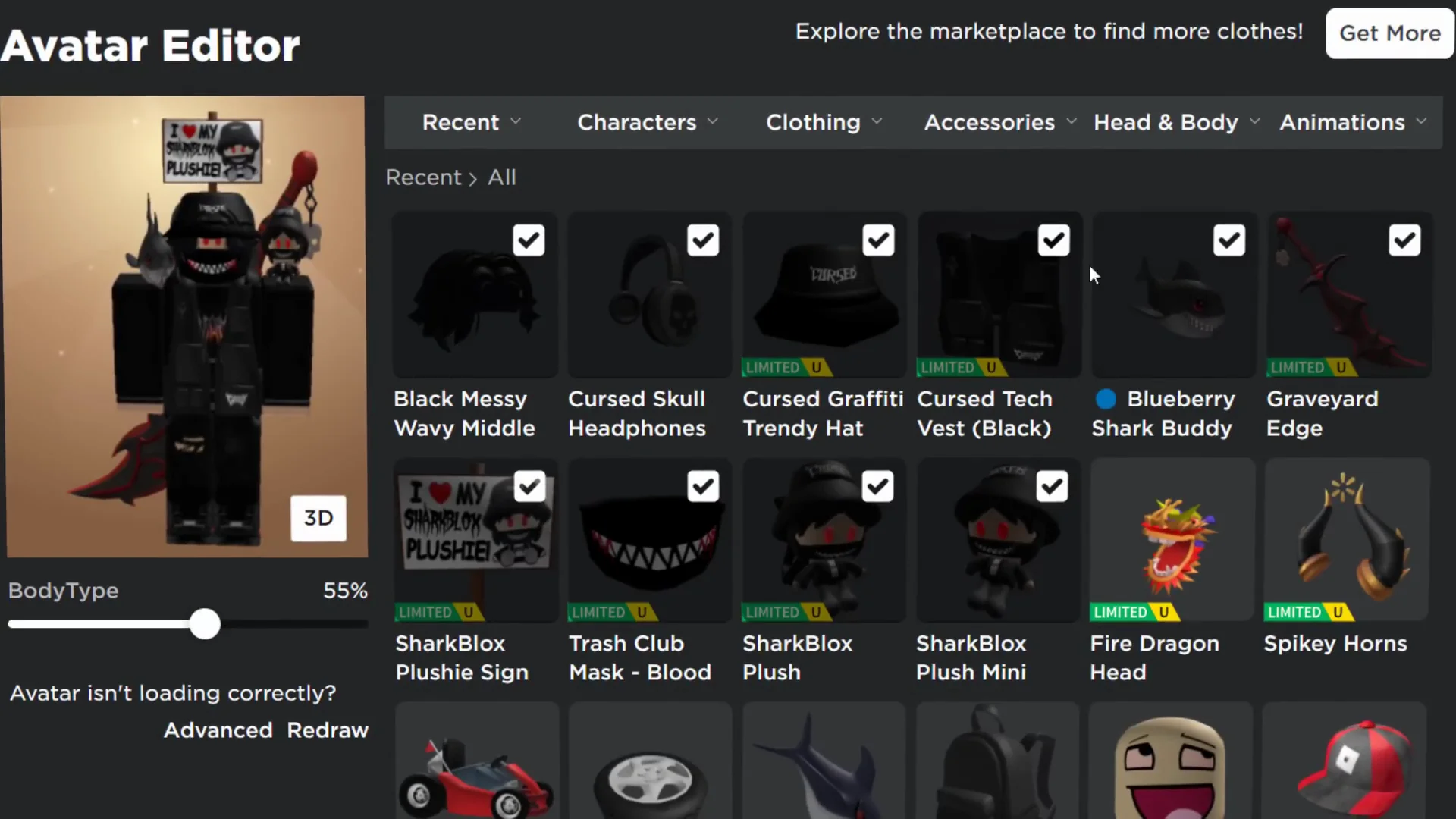Open the Clothing dropdown
This screenshot has width=1456, height=819.
[x=824, y=122]
